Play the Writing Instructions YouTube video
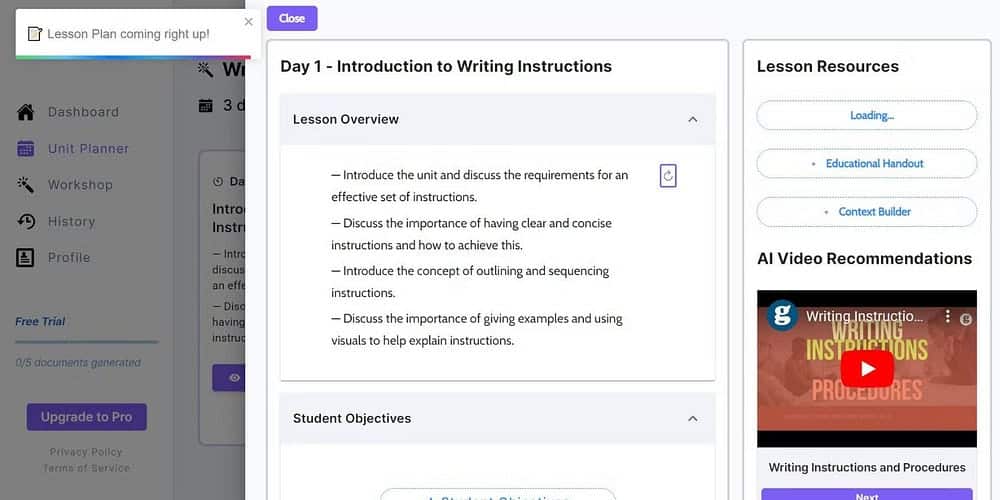Image resolution: width=1000 pixels, height=500 pixels. pos(866,368)
